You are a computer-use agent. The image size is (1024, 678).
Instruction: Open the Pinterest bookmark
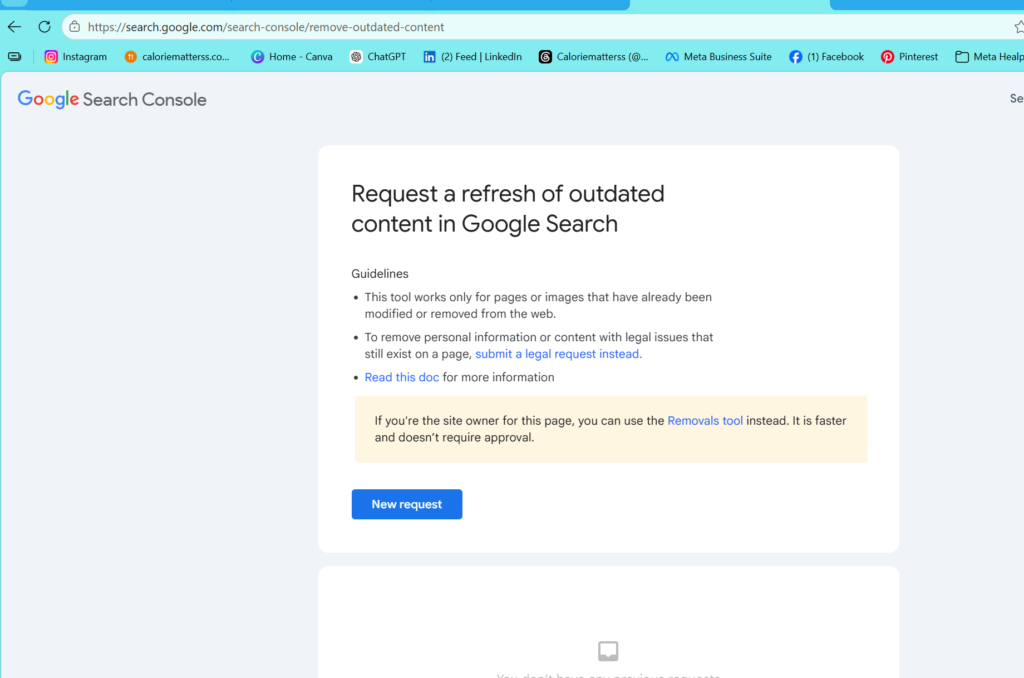909,57
